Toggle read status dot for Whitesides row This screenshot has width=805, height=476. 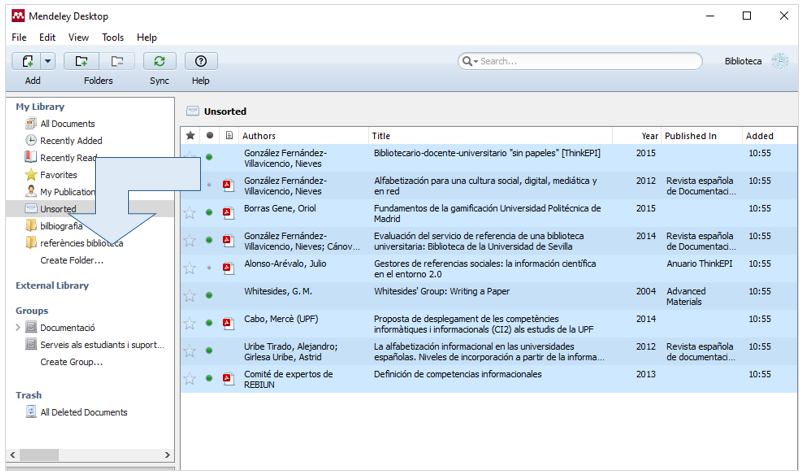point(209,295)
